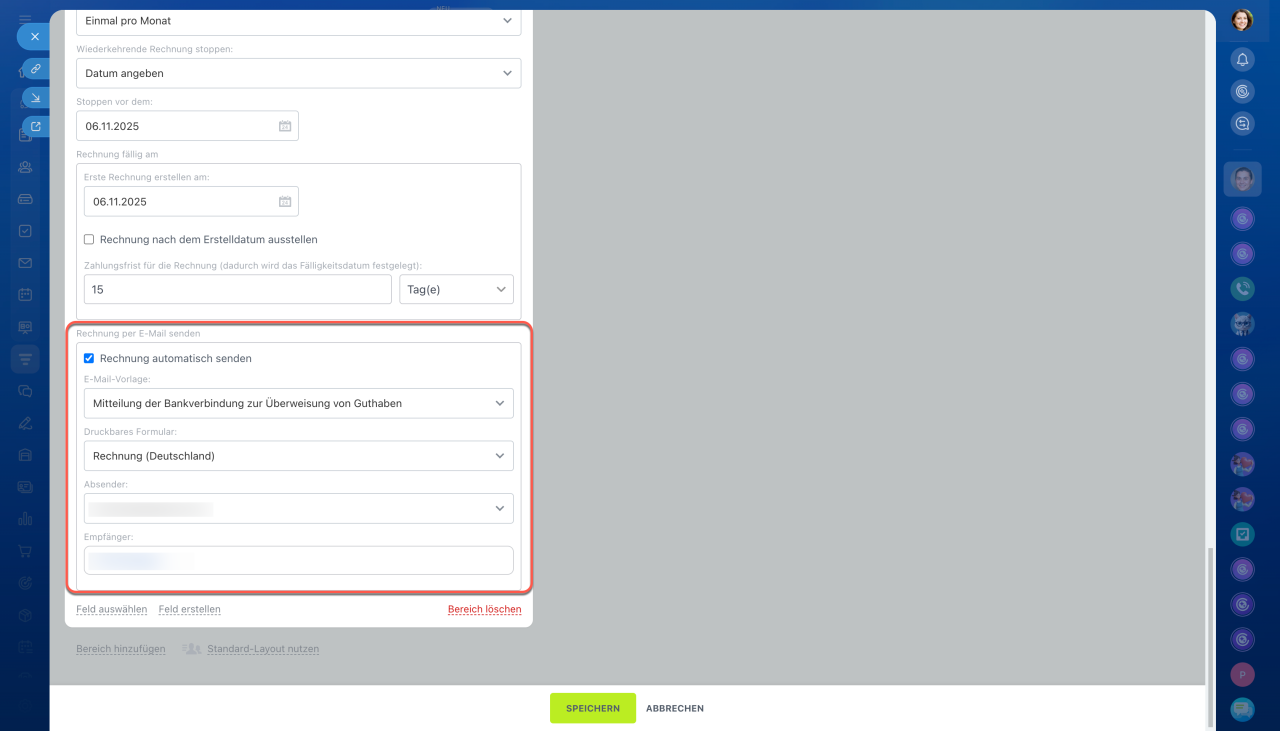The width and height of the screenshot is (1280, 731).
Task: Toggle "Rechnung nach dem Erstelldatum ausstellen" checkbox
Action: point(89,240)
